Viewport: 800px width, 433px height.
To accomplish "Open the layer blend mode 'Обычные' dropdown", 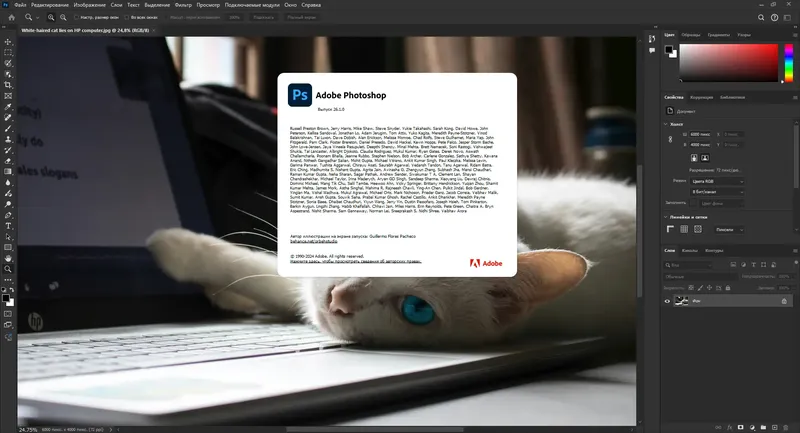I will click(x=700, y=276).
